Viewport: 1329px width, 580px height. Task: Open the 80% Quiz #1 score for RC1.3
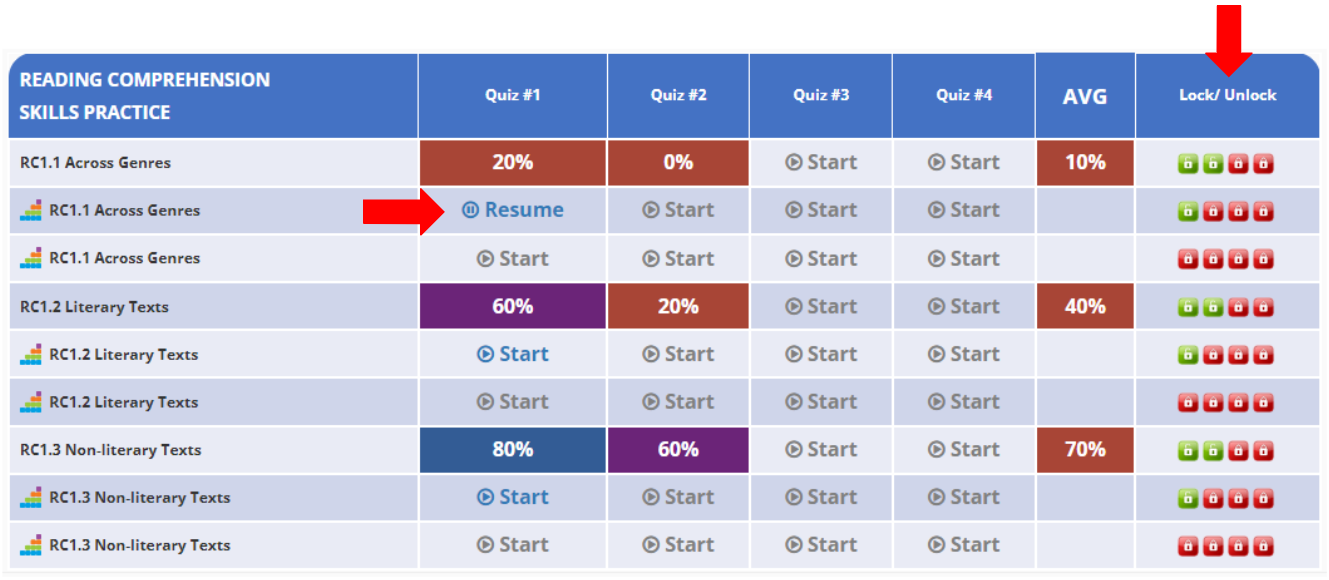(513, 450)
